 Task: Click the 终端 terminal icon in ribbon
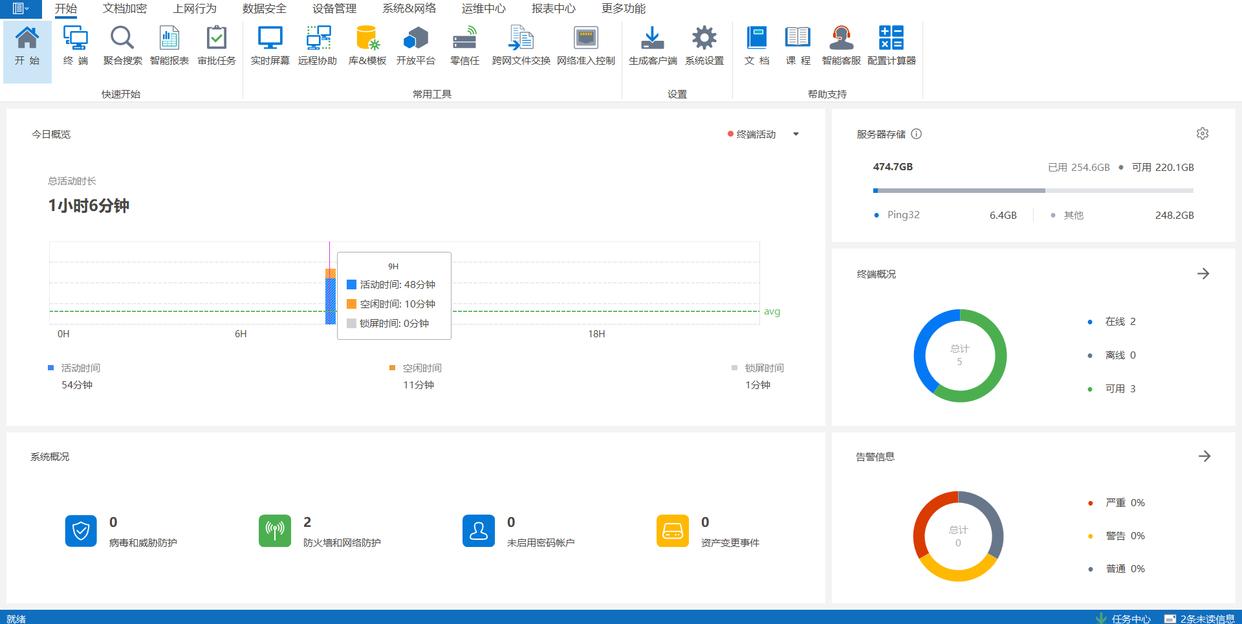coord(75,46)
